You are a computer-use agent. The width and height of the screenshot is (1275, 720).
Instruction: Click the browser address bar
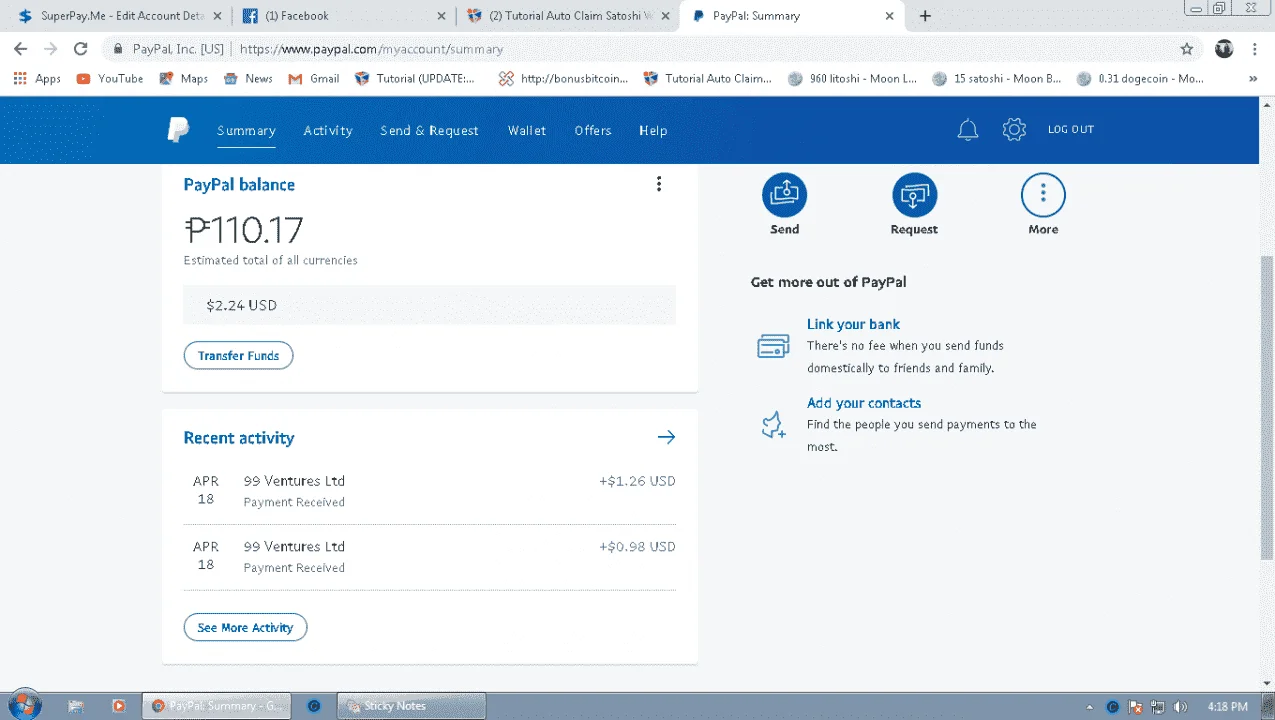tap(640, 49)
